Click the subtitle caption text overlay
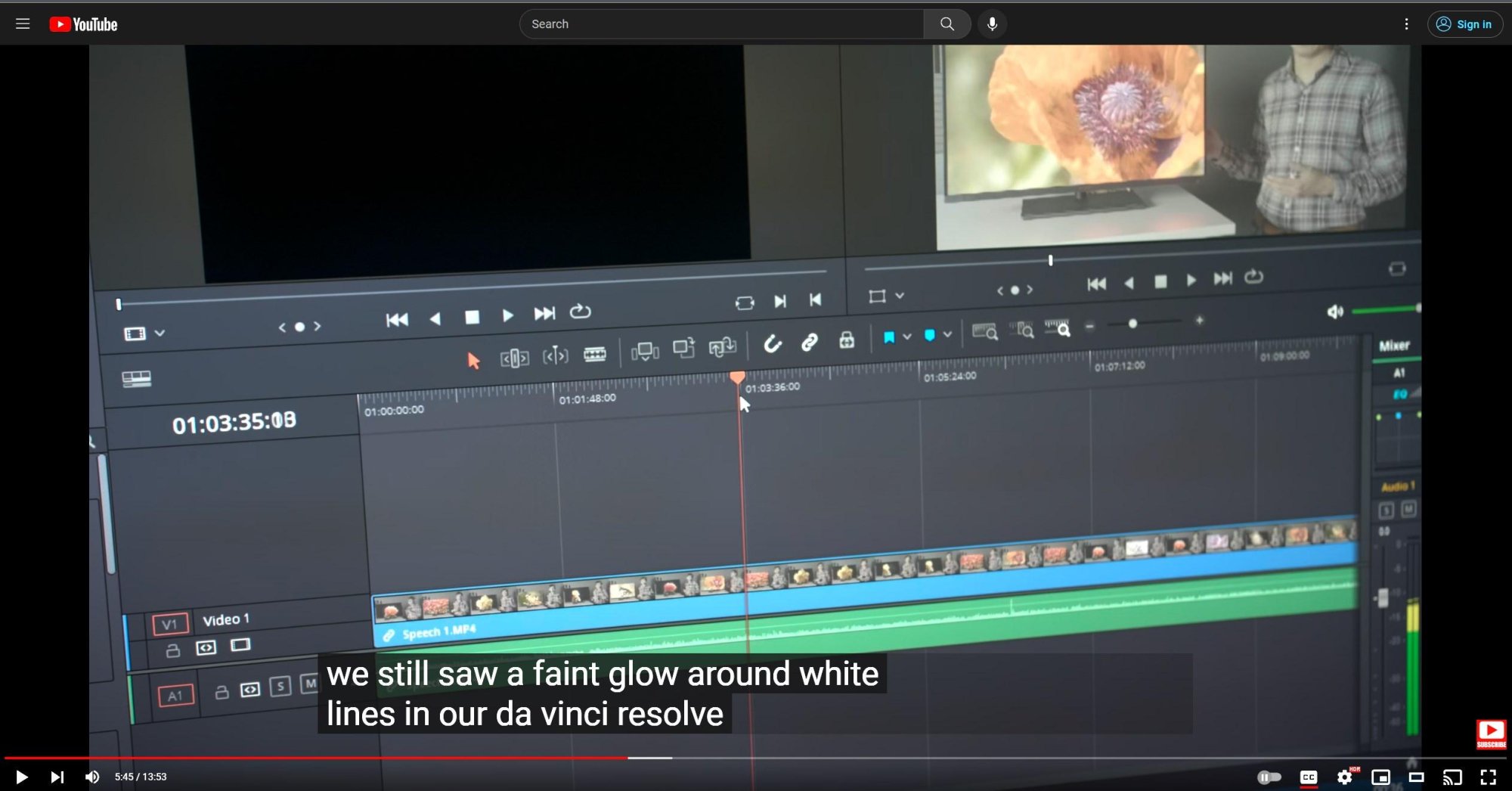The height and width of the screenshot is (791, 1512). tap(602, 693)
